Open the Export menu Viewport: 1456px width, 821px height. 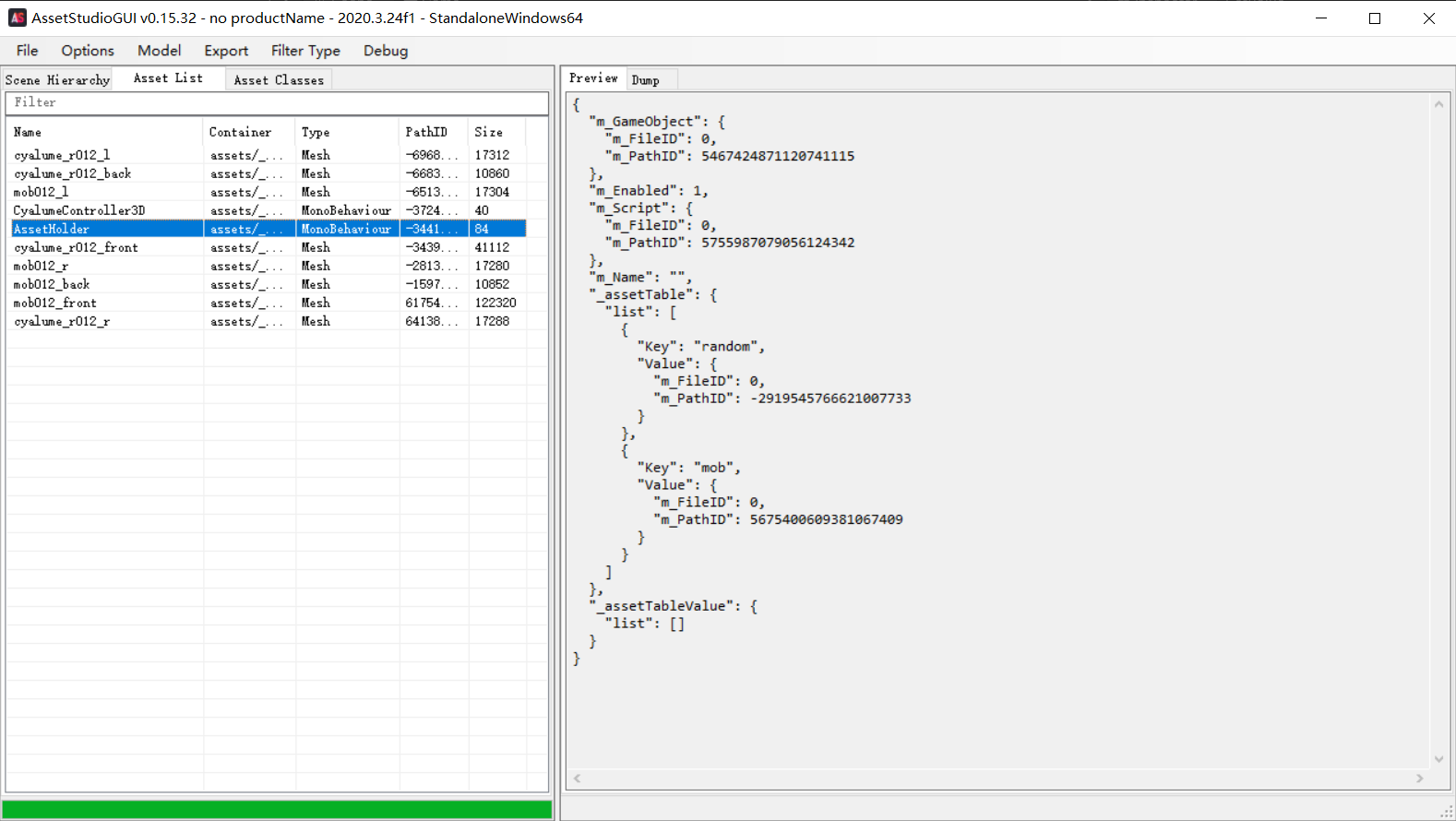pos(226,51)
